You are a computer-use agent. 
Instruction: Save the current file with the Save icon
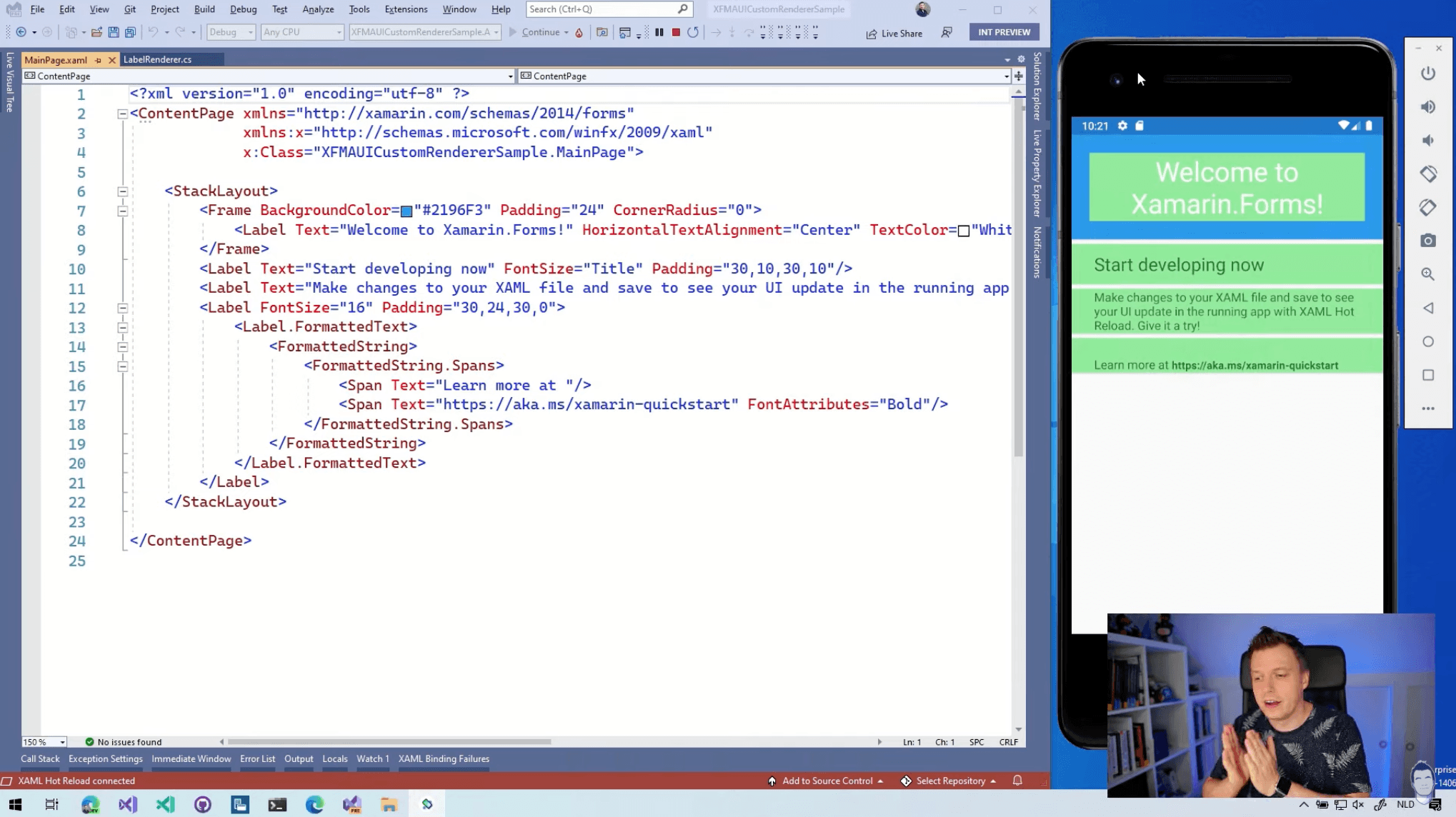coord(114,32)
